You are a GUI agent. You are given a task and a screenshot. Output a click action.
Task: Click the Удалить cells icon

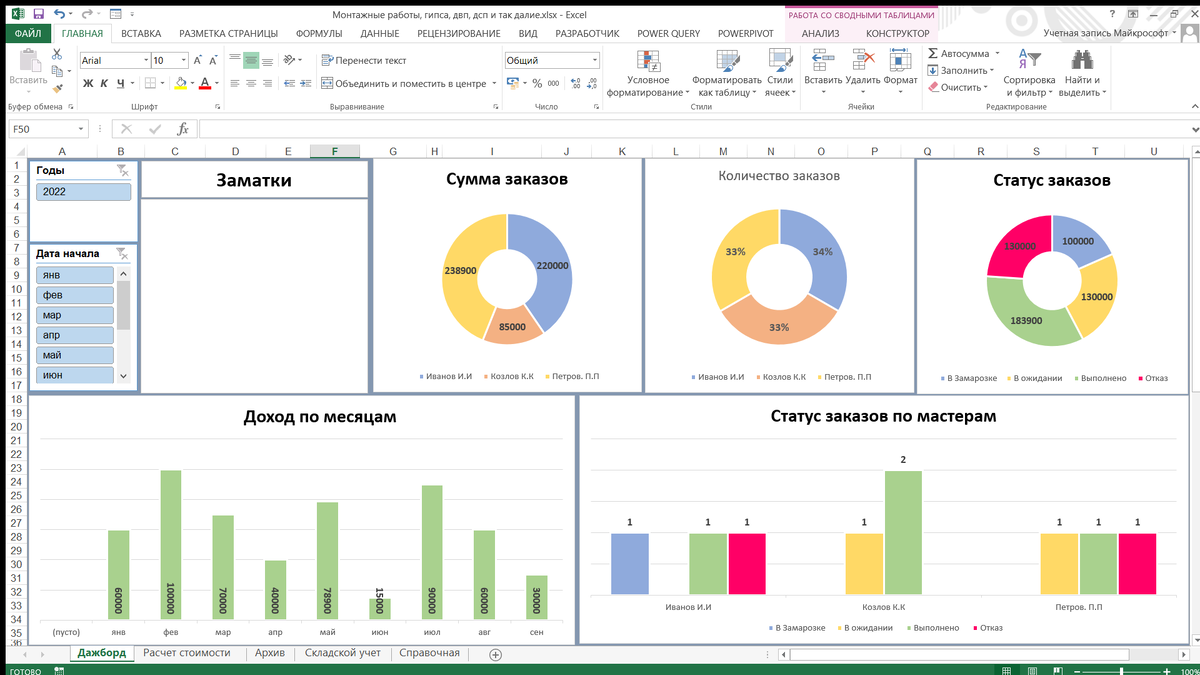(x=862, y=60)
